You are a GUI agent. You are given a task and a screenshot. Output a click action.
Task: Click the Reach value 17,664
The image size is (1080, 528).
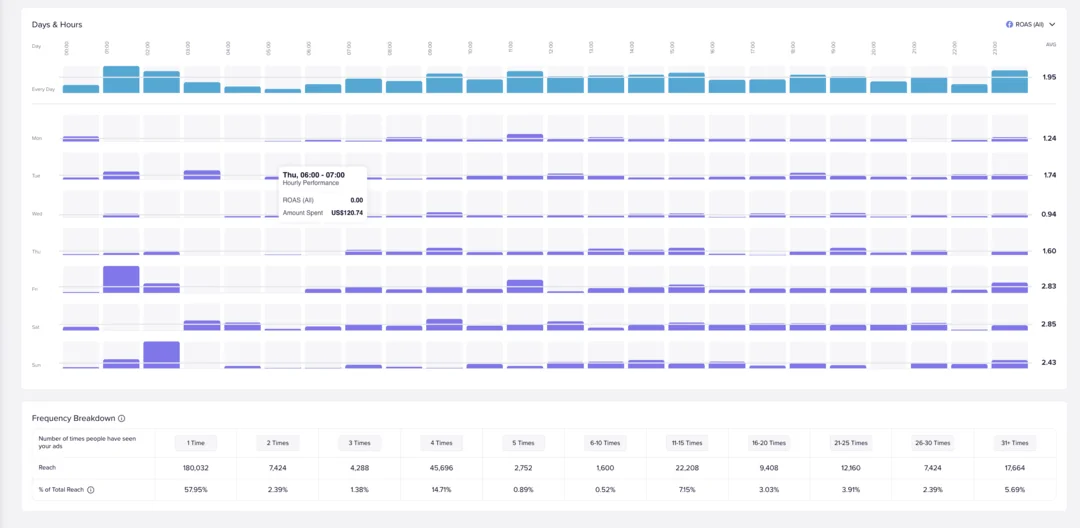pos(1015,467)
